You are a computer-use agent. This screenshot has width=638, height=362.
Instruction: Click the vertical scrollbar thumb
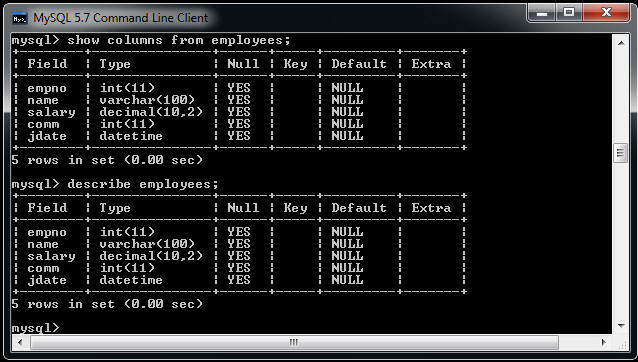coord(621,153)
